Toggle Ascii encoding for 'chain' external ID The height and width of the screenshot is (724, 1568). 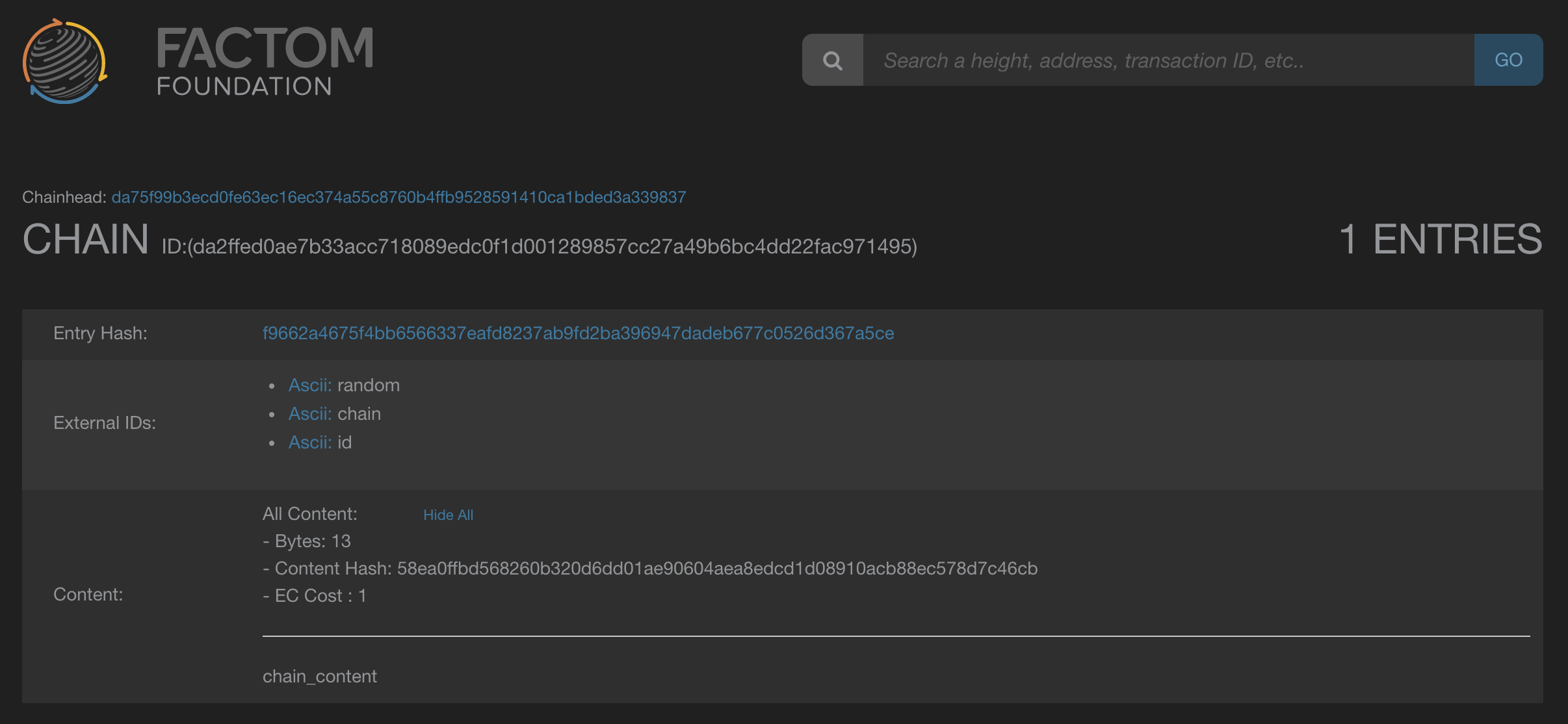(x=310, y=414)
